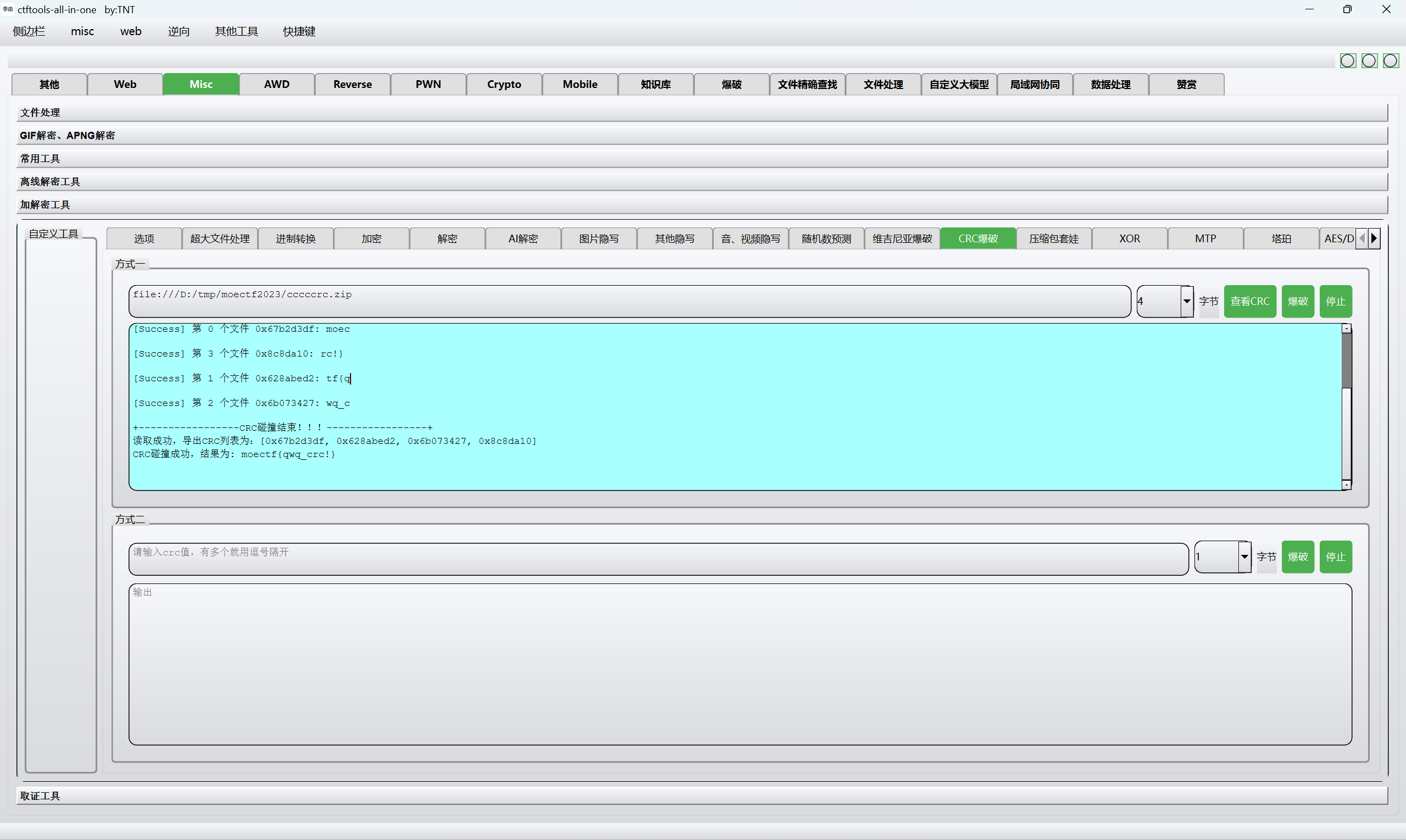Screen dimensions: 1406x840
Task: Select the 选项 sub-tab
Action: 145,238
